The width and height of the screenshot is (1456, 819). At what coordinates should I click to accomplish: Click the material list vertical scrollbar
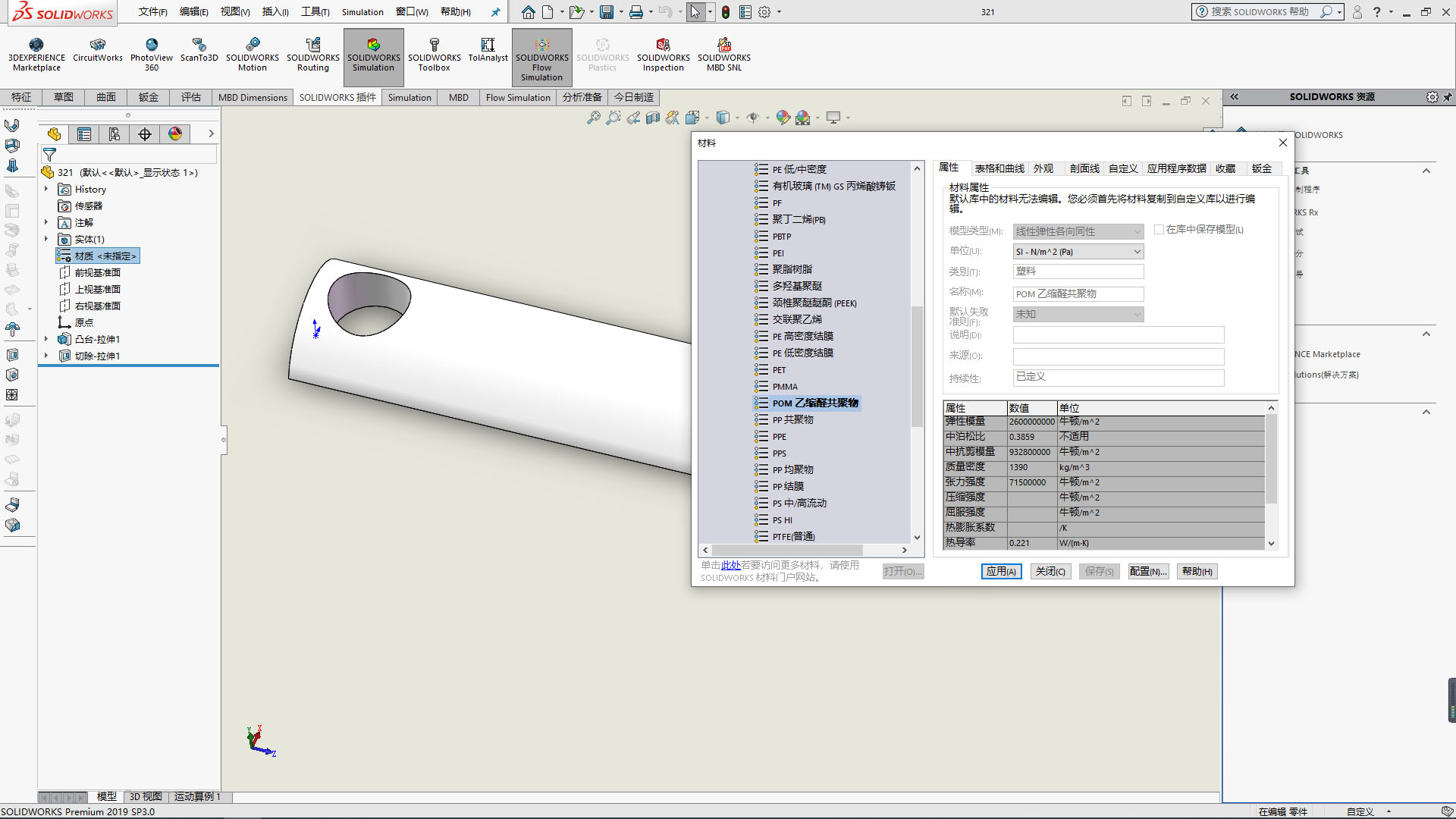coord(917,366)
